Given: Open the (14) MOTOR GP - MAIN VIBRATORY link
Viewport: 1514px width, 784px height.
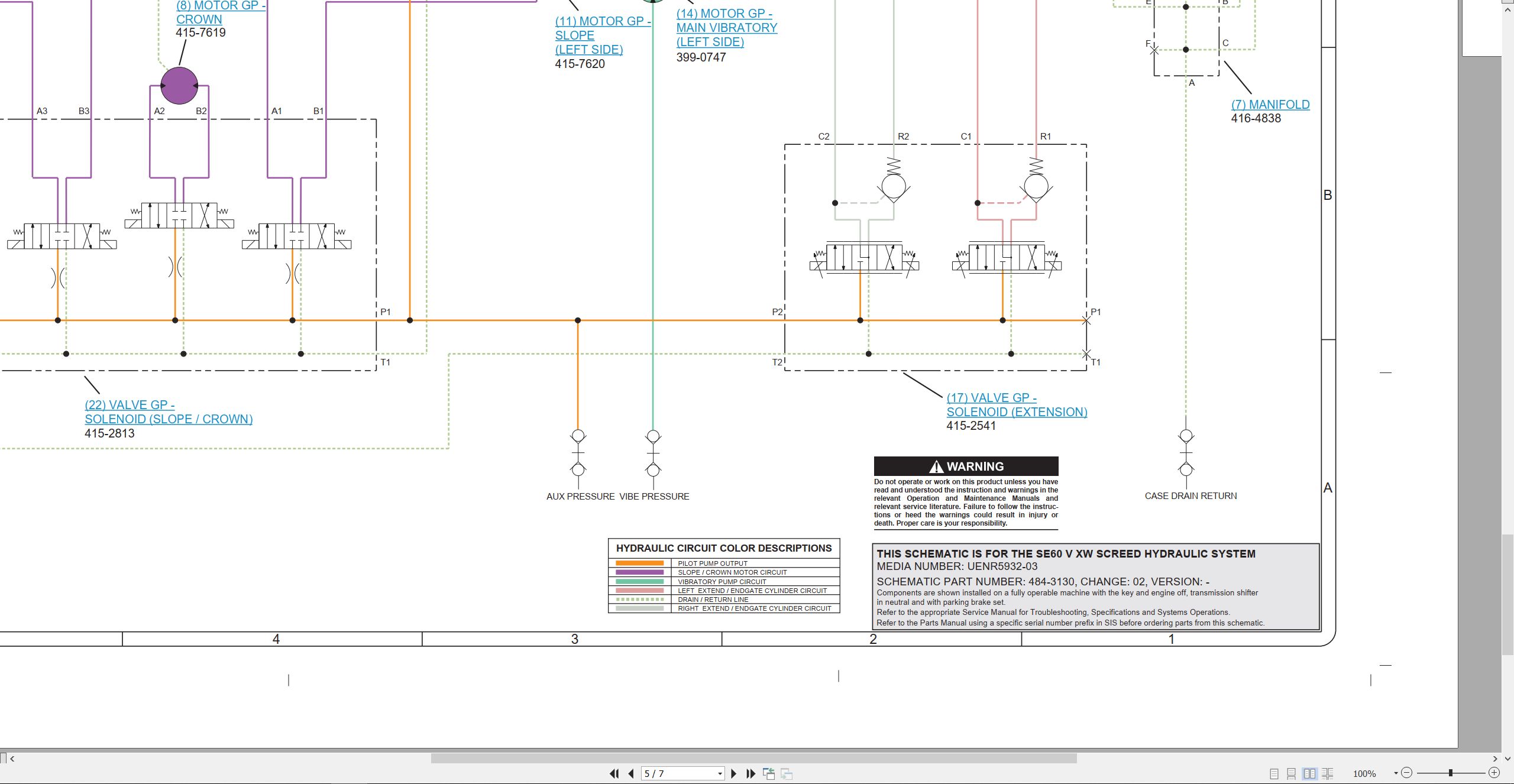Looking at the screenshot, I should point(726,28).
